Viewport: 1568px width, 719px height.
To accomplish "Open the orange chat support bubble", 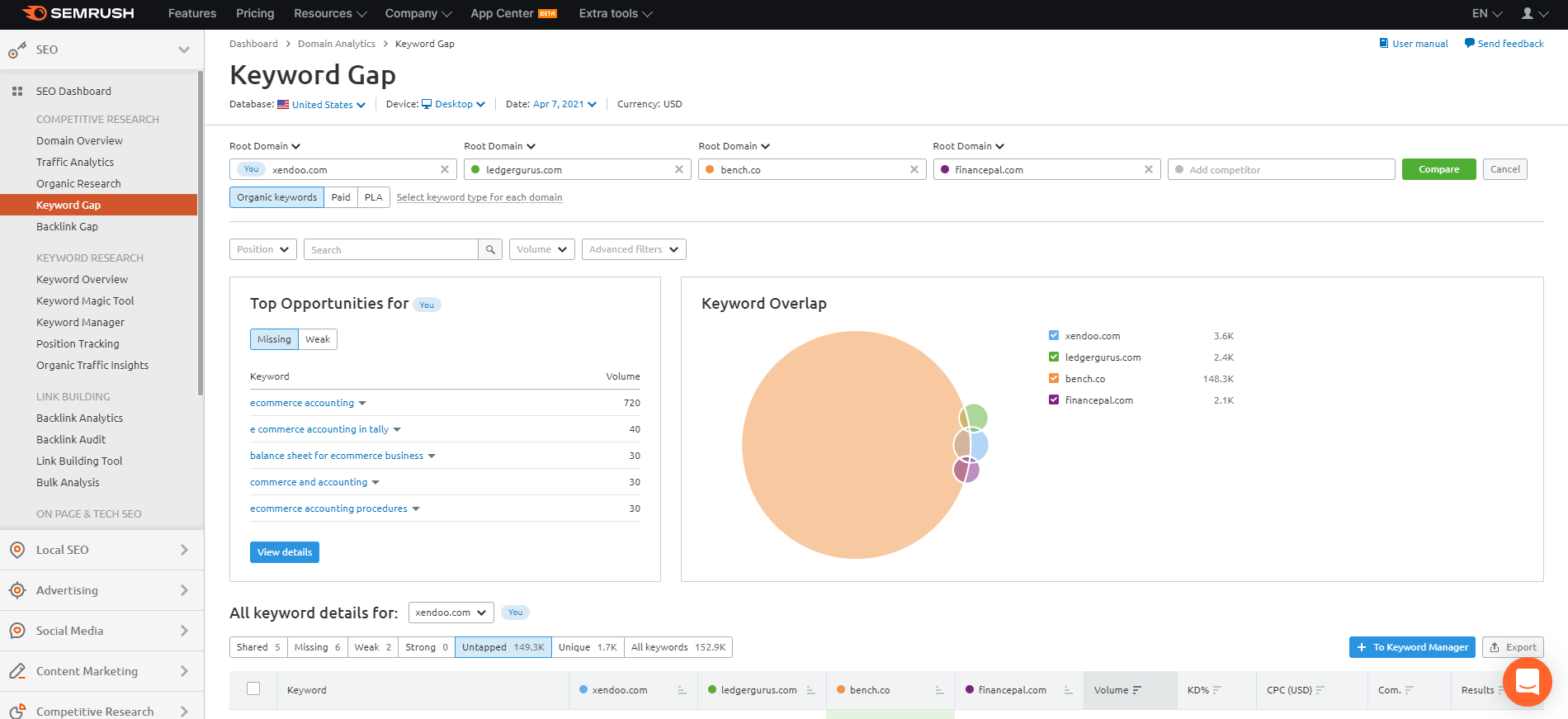I will click(1527, 682).
